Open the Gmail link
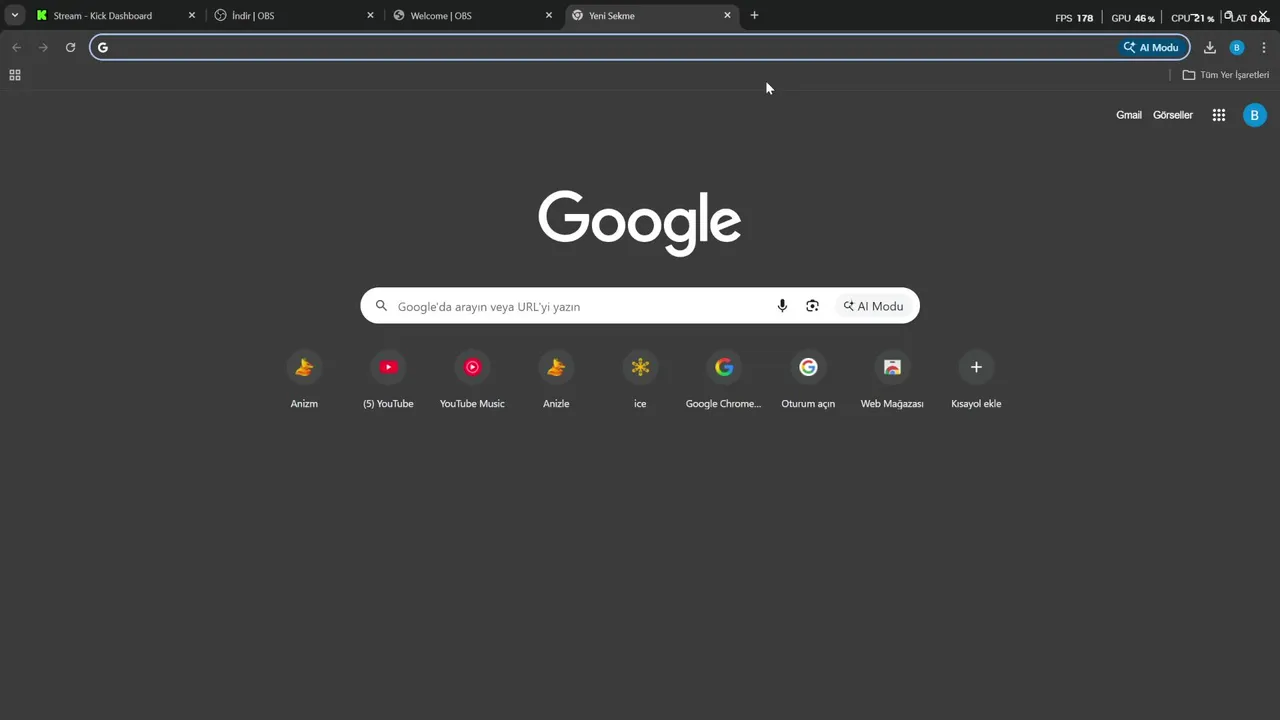The image size is (1280, 720). click(1129, 115)
